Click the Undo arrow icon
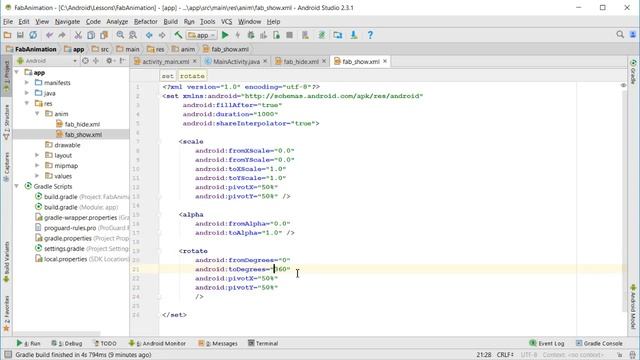The height and width of the screenshot is (360, 640). click(49, 36)
